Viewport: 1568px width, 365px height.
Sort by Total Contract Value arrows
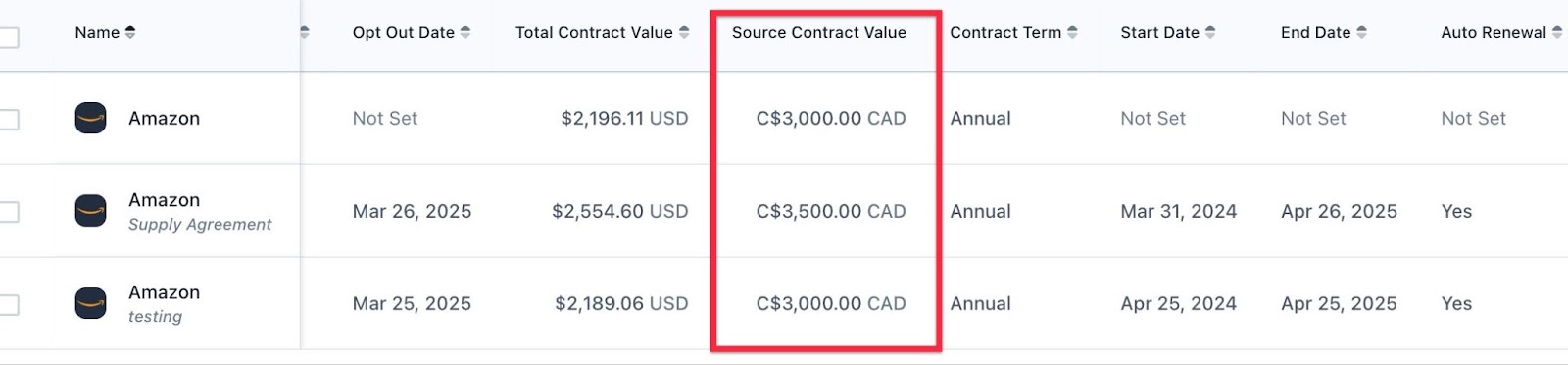click(x=684, y=32)
